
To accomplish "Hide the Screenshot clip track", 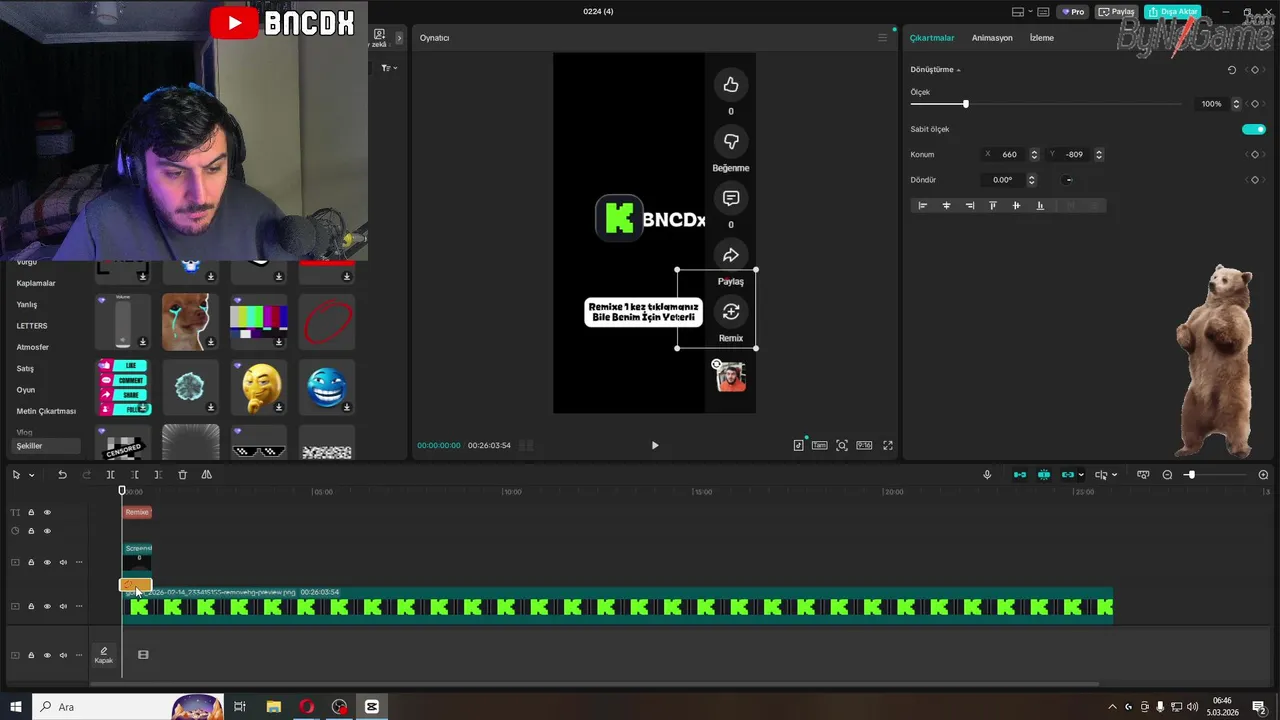I will point(47,562).
